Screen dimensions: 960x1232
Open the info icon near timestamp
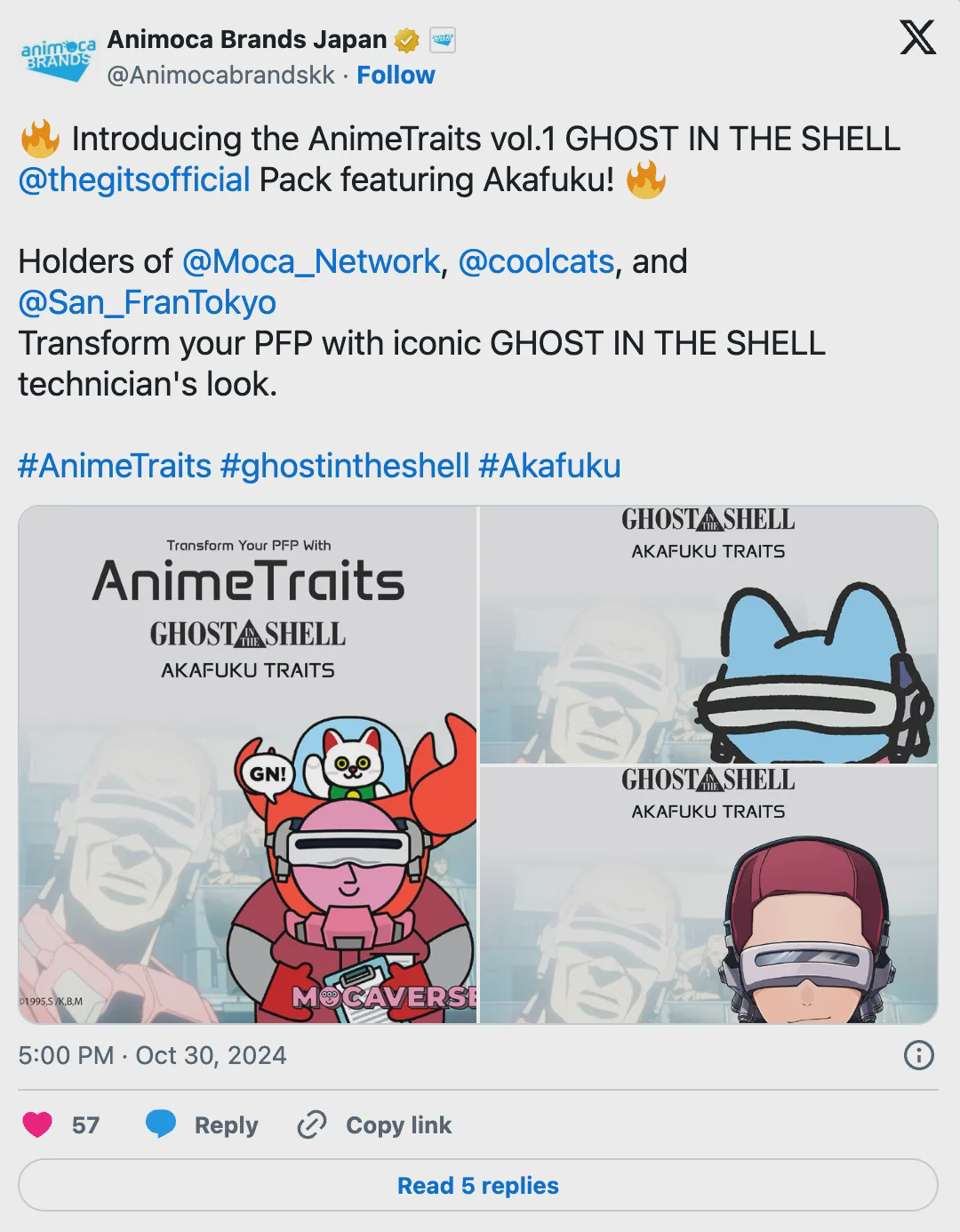coord(918,1055)
